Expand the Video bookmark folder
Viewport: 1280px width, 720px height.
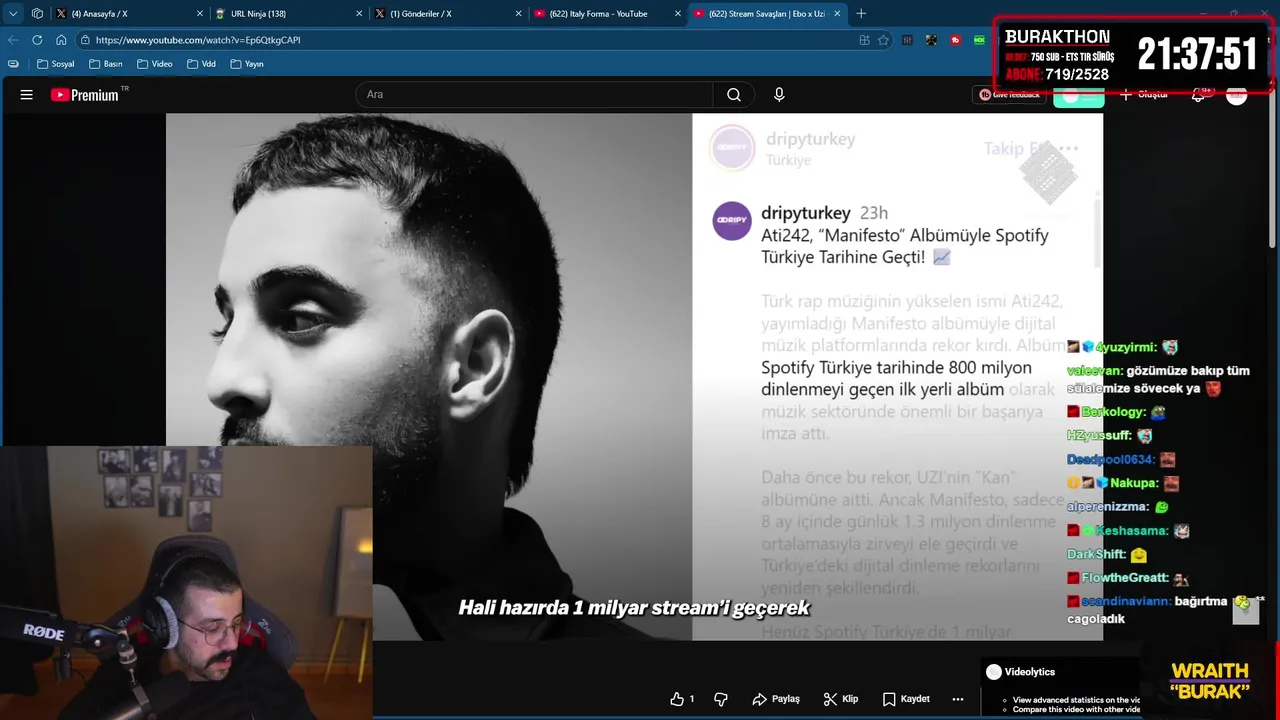point(155,64)
